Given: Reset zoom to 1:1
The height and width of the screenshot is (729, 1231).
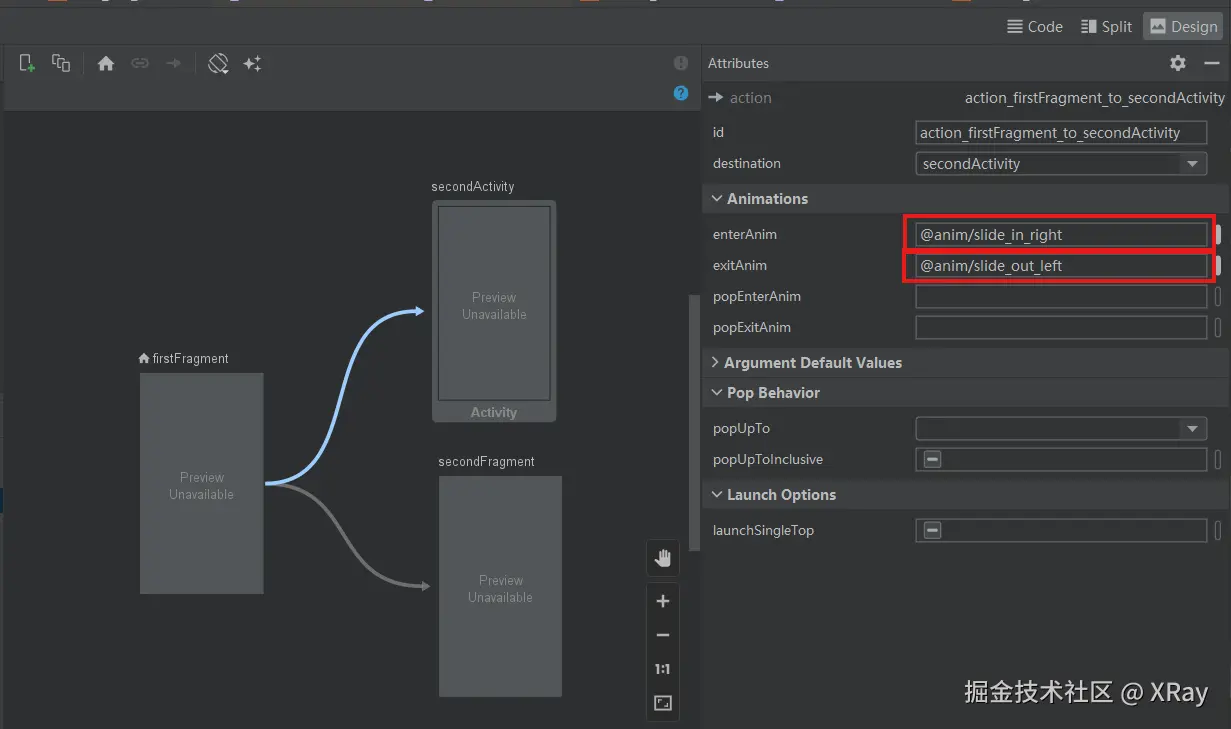Looking at the screenshot, I should [x=663, y=669].
